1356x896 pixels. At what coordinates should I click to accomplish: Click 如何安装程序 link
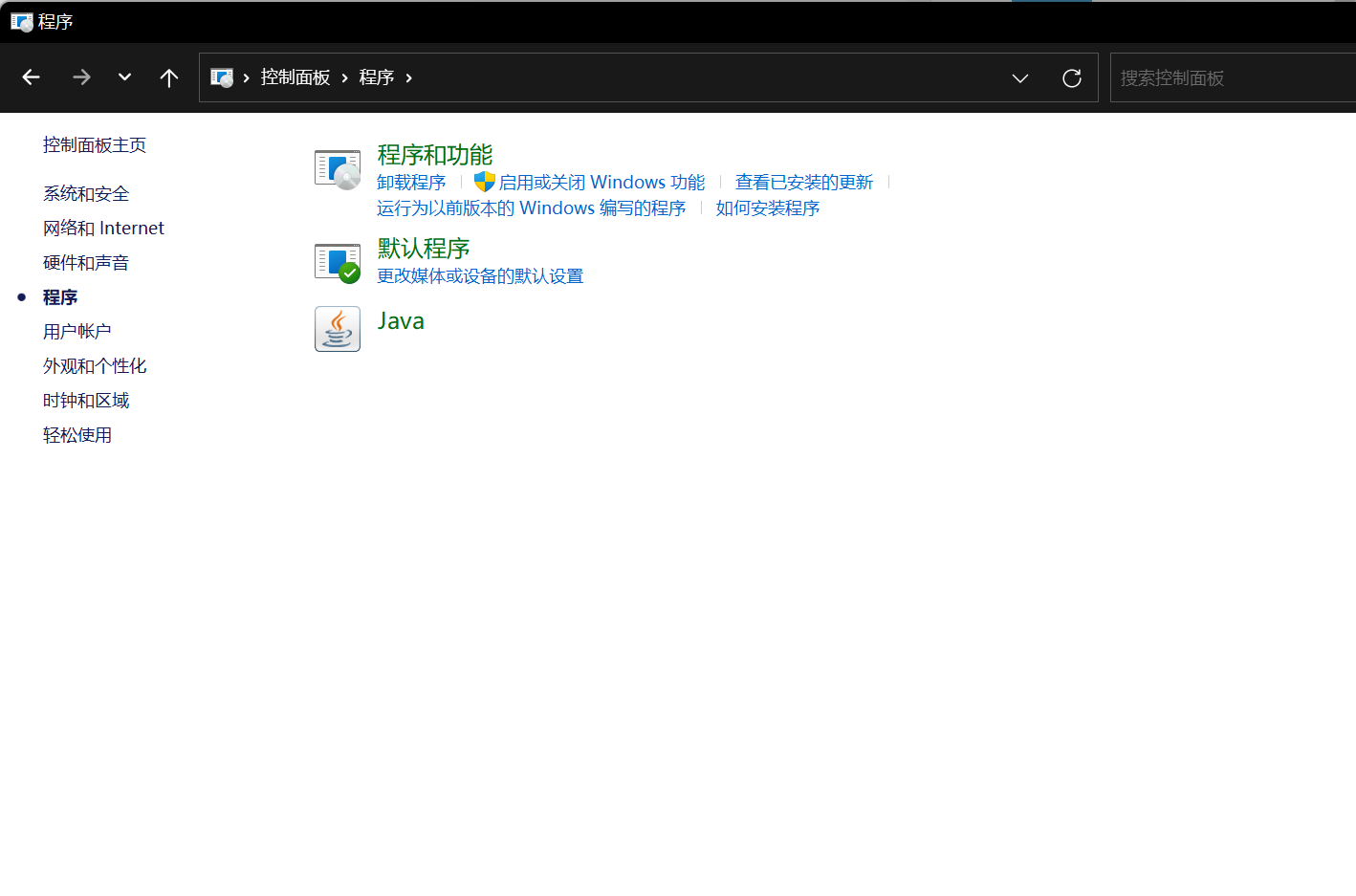[768, 208]
